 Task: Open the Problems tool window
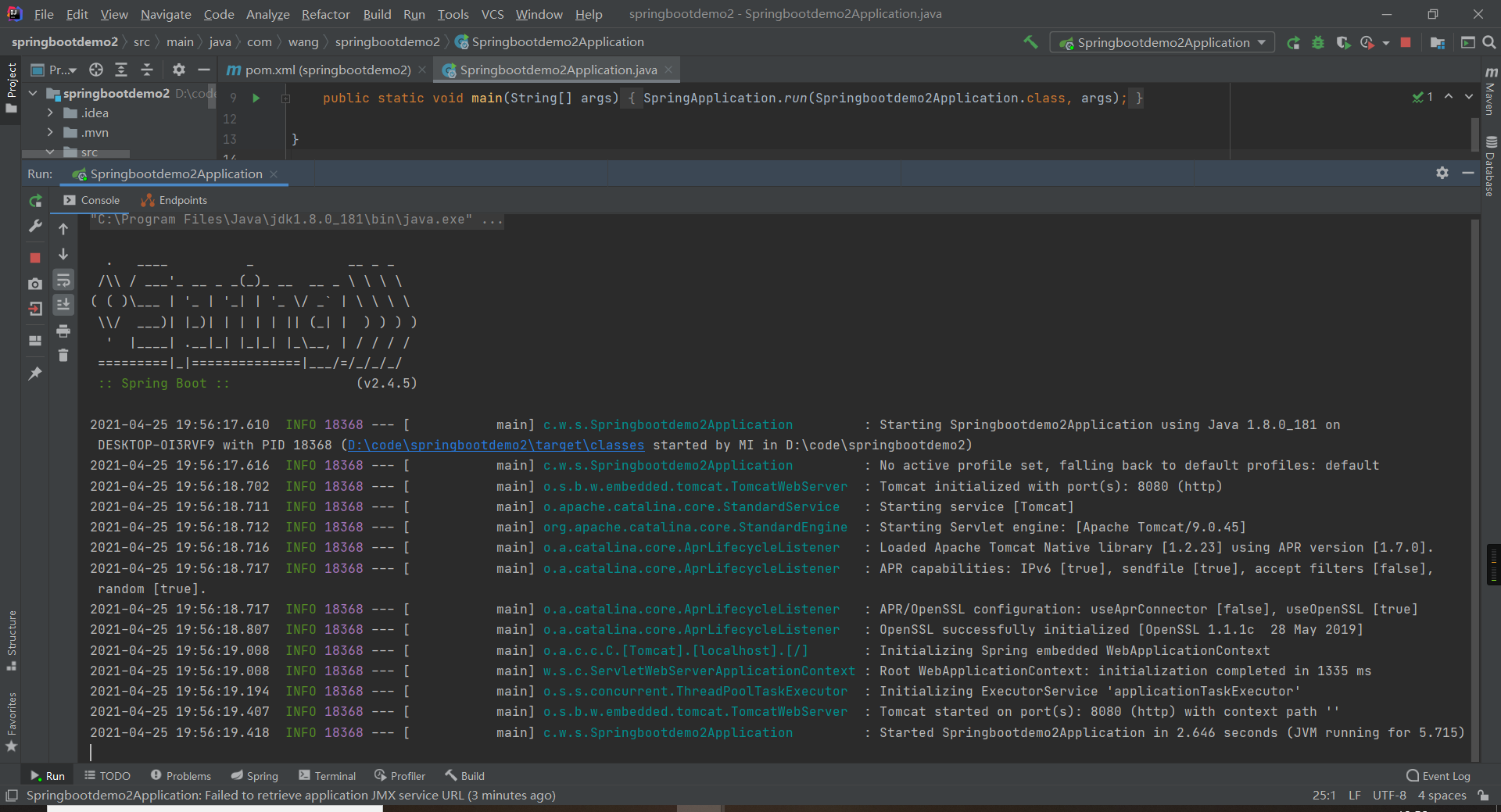(x=181, y=776)
